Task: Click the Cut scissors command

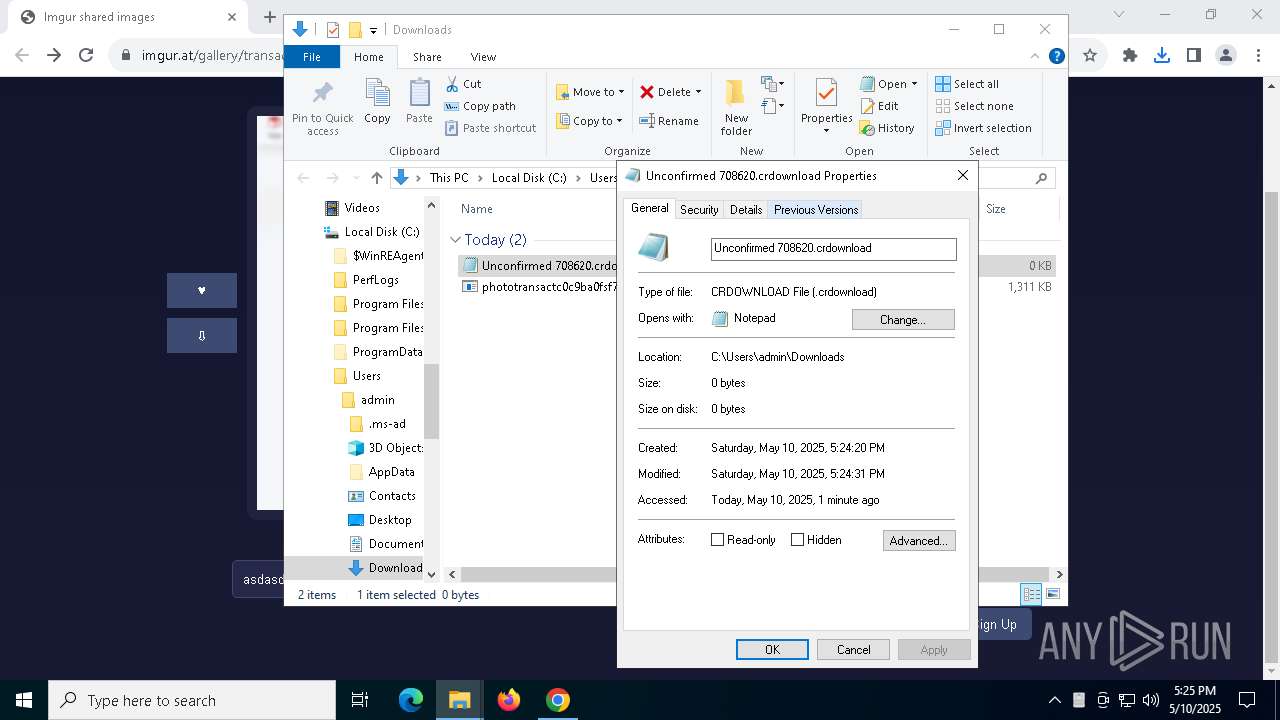Action: tap(463, 84)
